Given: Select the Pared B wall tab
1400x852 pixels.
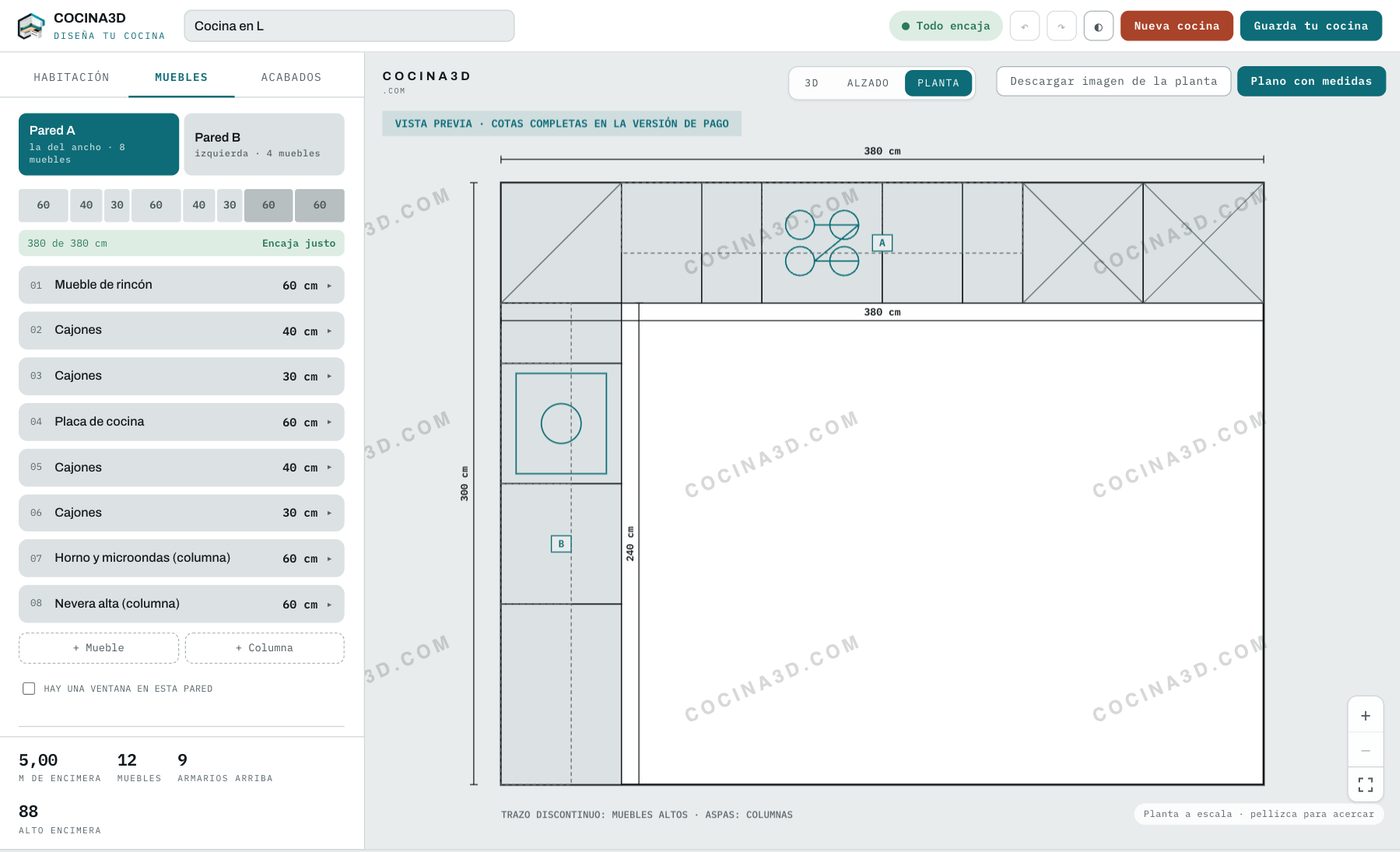Looking at the screenshot, I should tap(264, 144).
